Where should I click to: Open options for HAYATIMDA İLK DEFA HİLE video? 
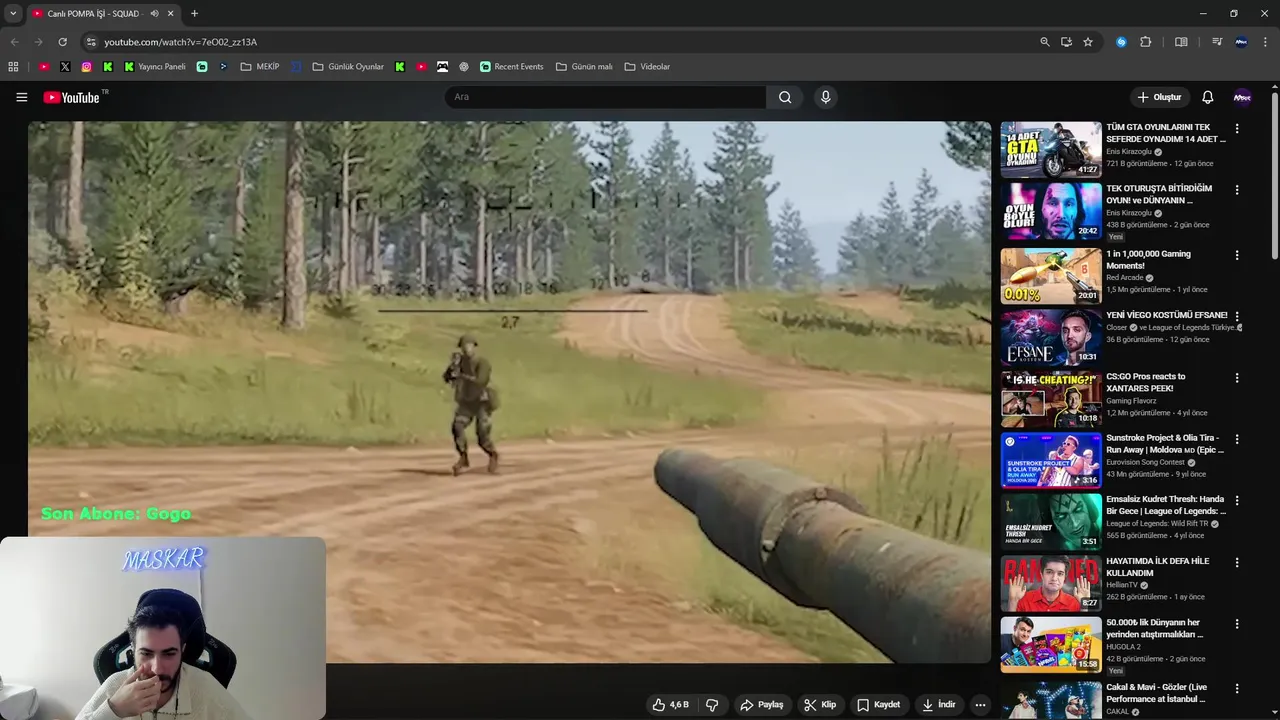coord(1237,562)
